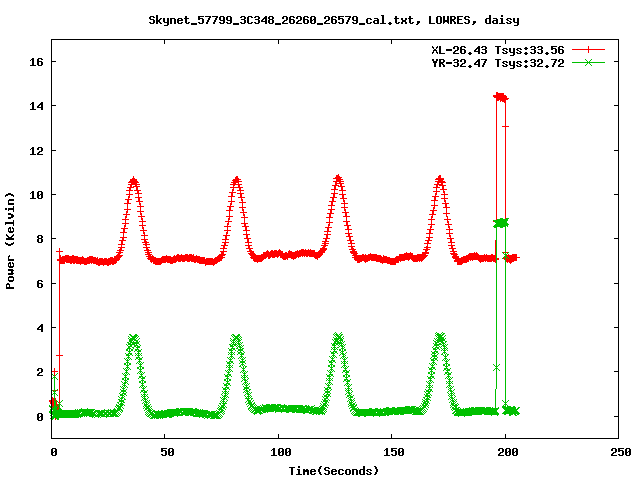The height and width of the screenshot is (480, 640).
Task: Click the first green peak near 35 seconds
Action: point(134,339)
